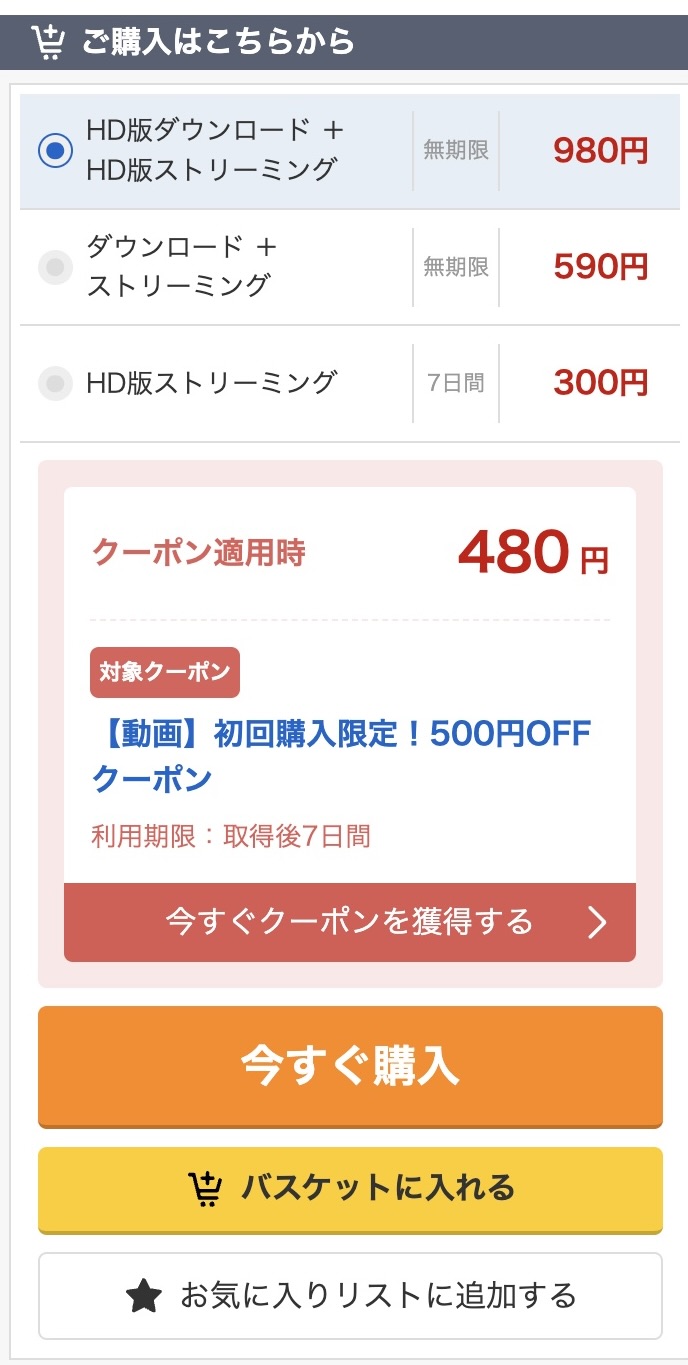
Task: Select the HD版ストリーミング 7日間 option
Action: click(55, 382)
